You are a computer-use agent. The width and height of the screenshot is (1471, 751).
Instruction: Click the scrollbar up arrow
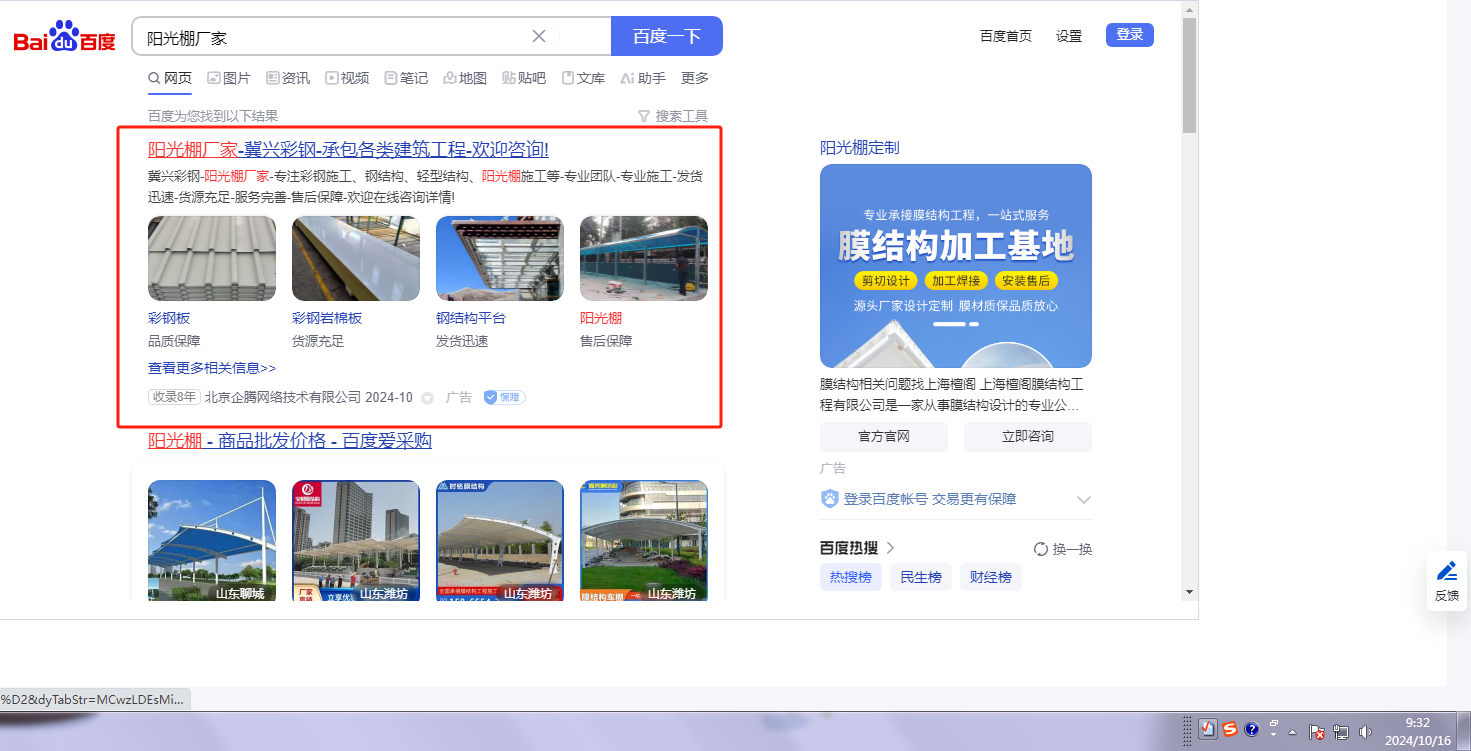pos(1189,9)
